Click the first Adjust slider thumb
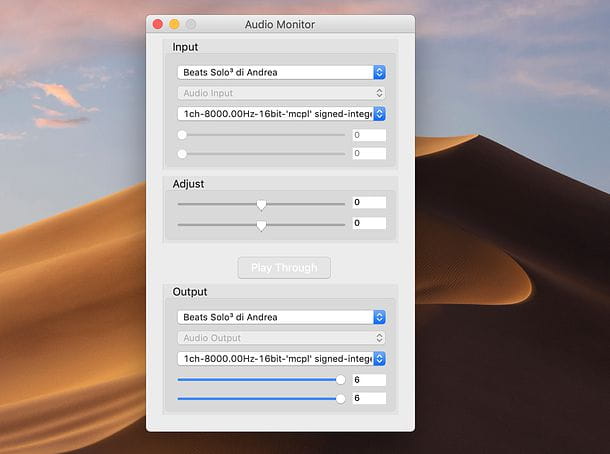This screenshot has height=454, width=610. (261, 205)
